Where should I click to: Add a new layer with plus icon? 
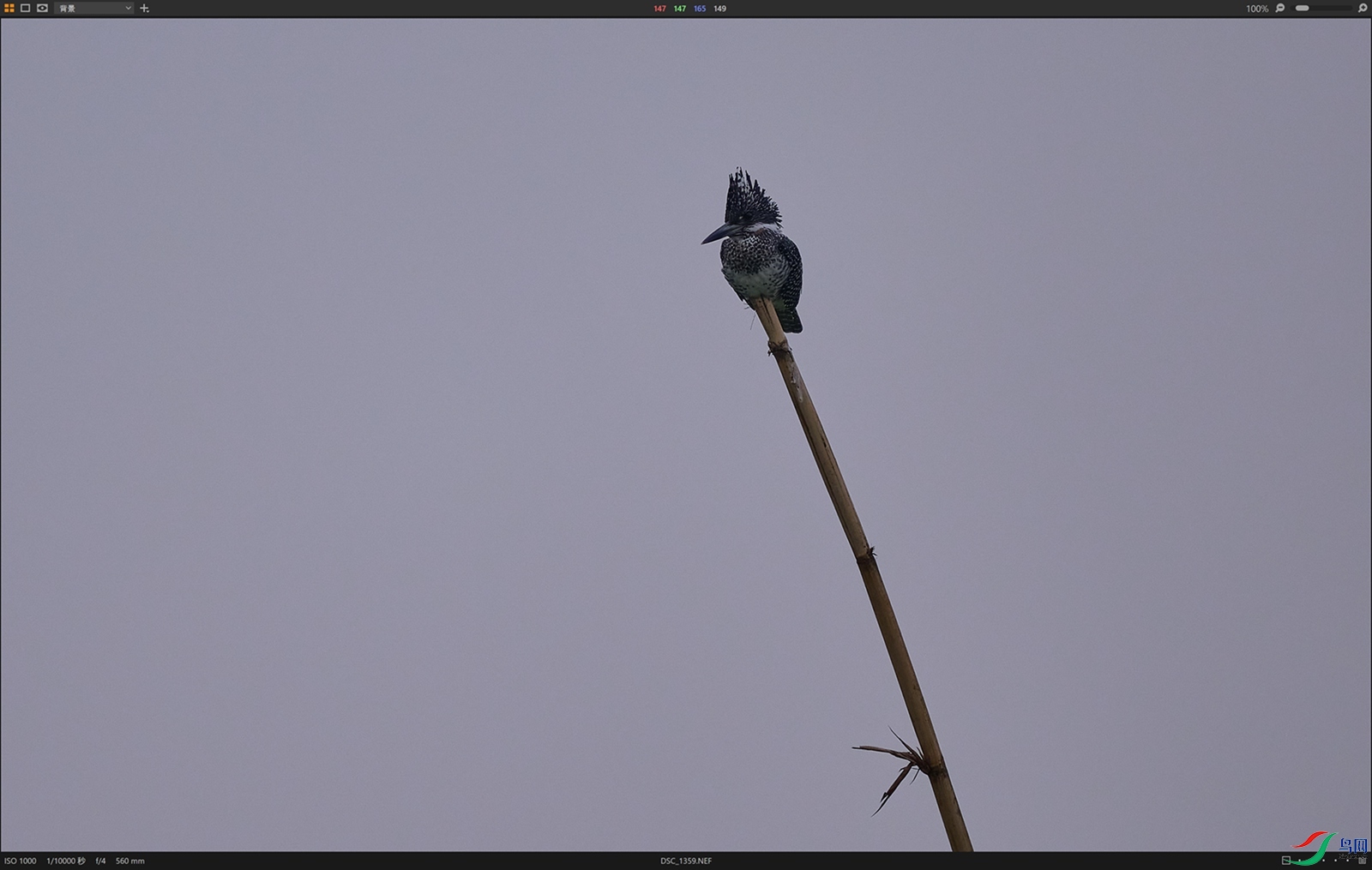pos(144,9)
